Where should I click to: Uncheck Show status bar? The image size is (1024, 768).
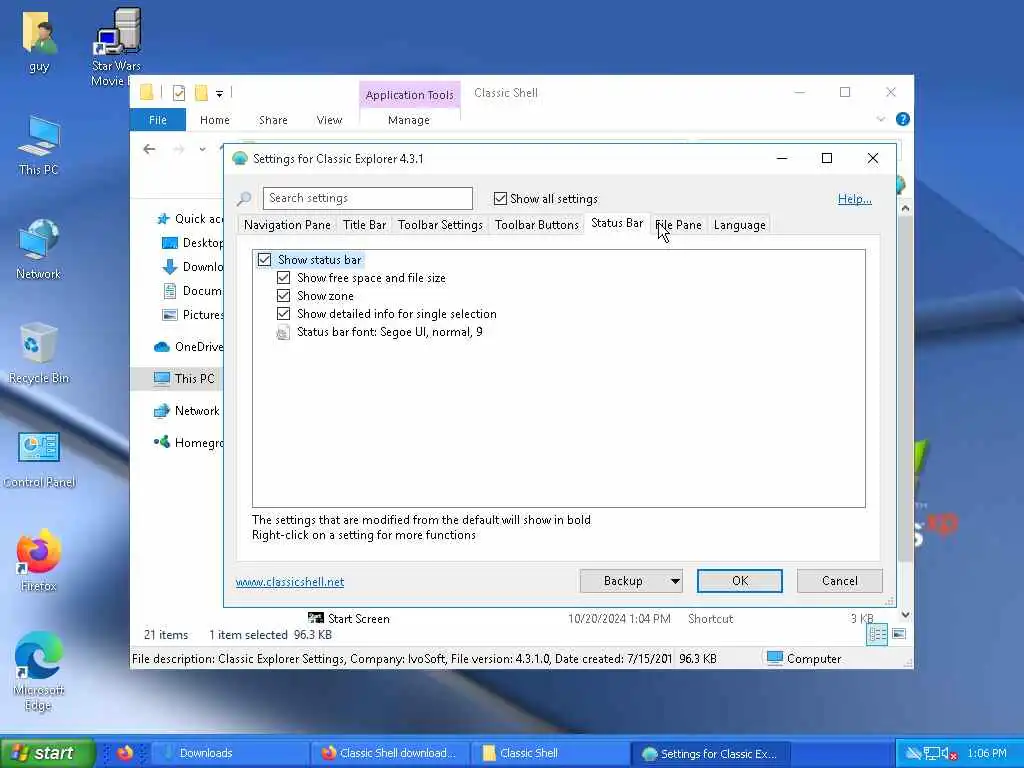coord(264,260)
